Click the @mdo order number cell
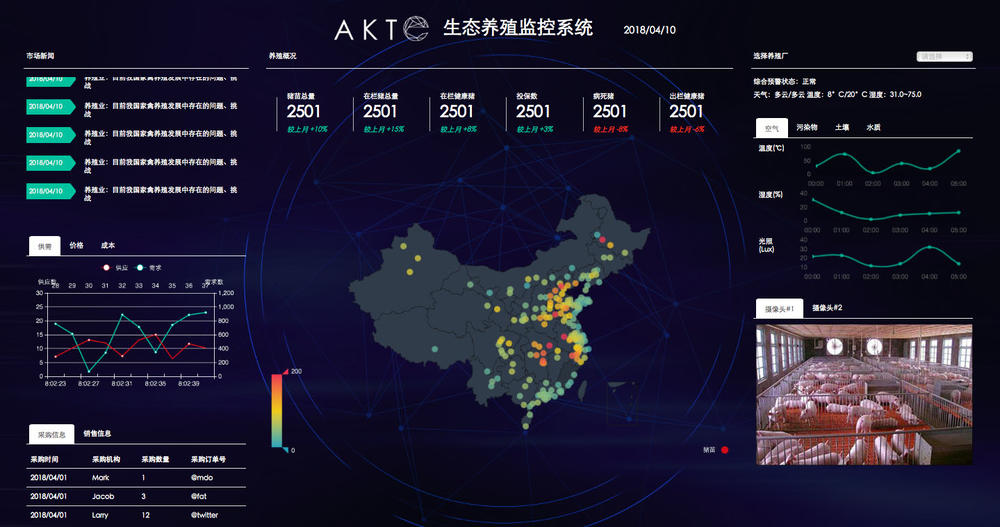Screen dimensions: 1000x527 click(x=202, y=478)
